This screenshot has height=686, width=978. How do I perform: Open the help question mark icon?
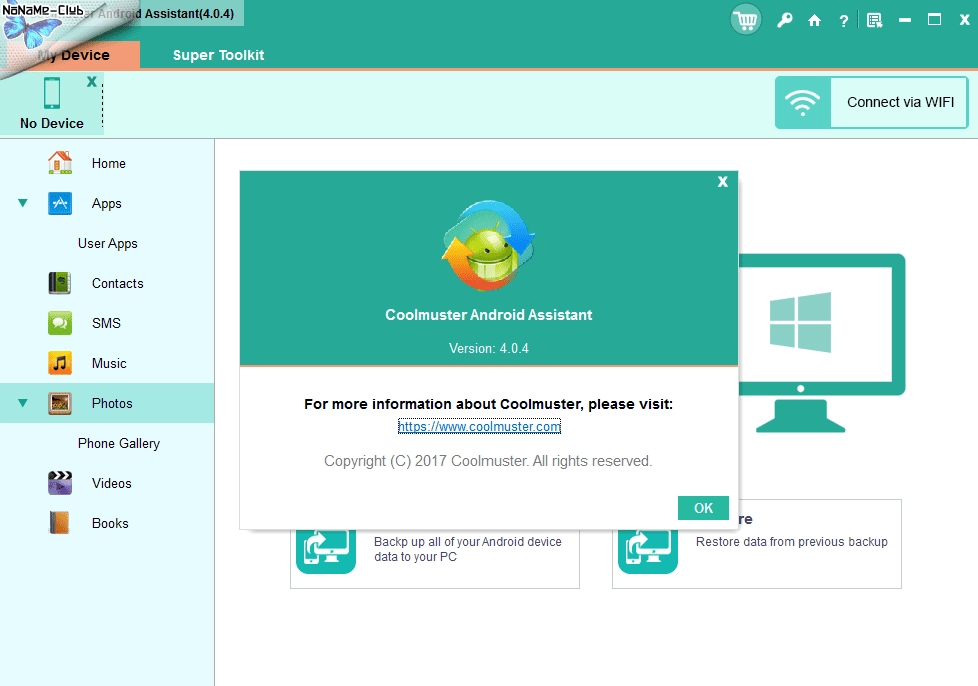pos(843,21)
